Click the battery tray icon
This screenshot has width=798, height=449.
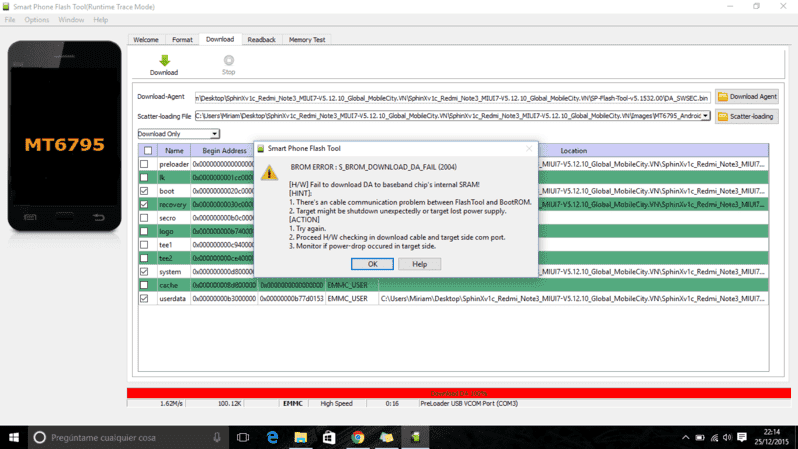tap(700, 437)
